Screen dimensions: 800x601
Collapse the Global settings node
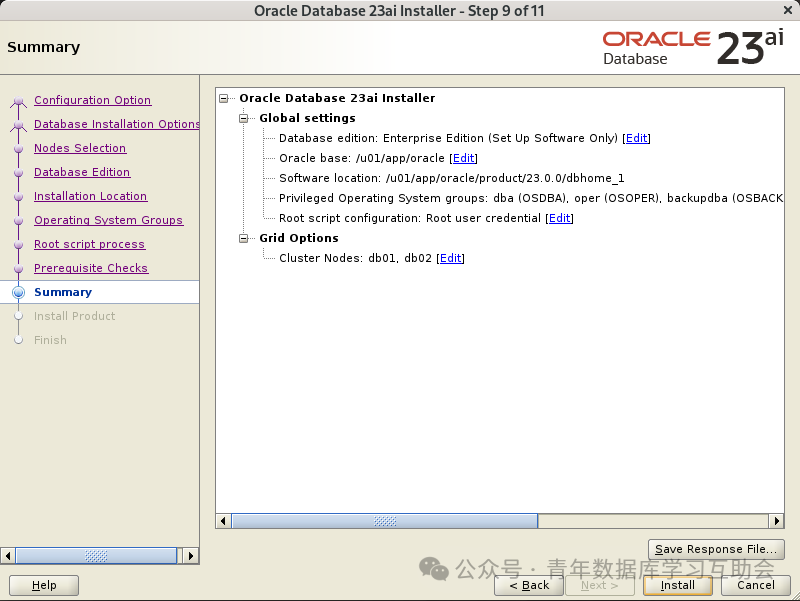click(244, 118)
